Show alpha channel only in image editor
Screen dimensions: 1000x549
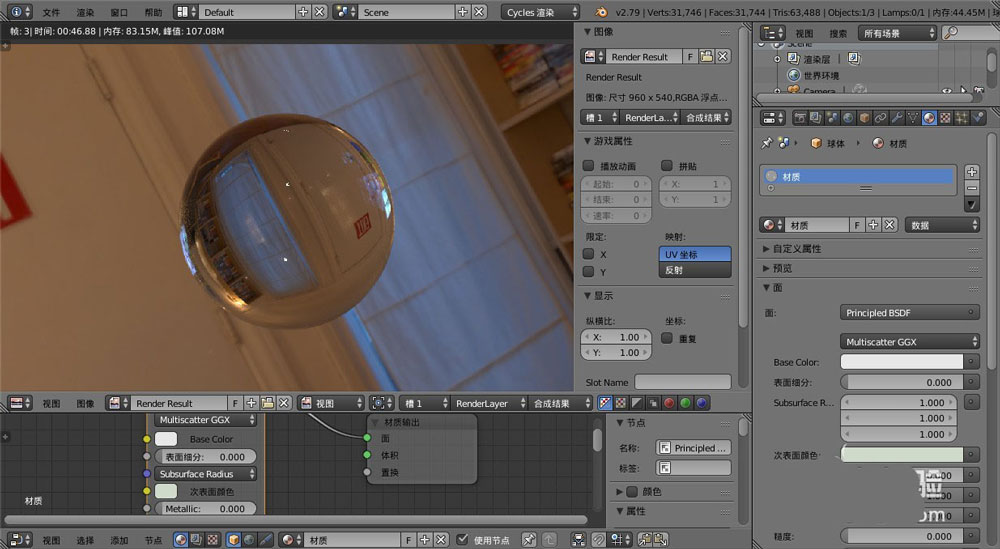coord(636,403)
